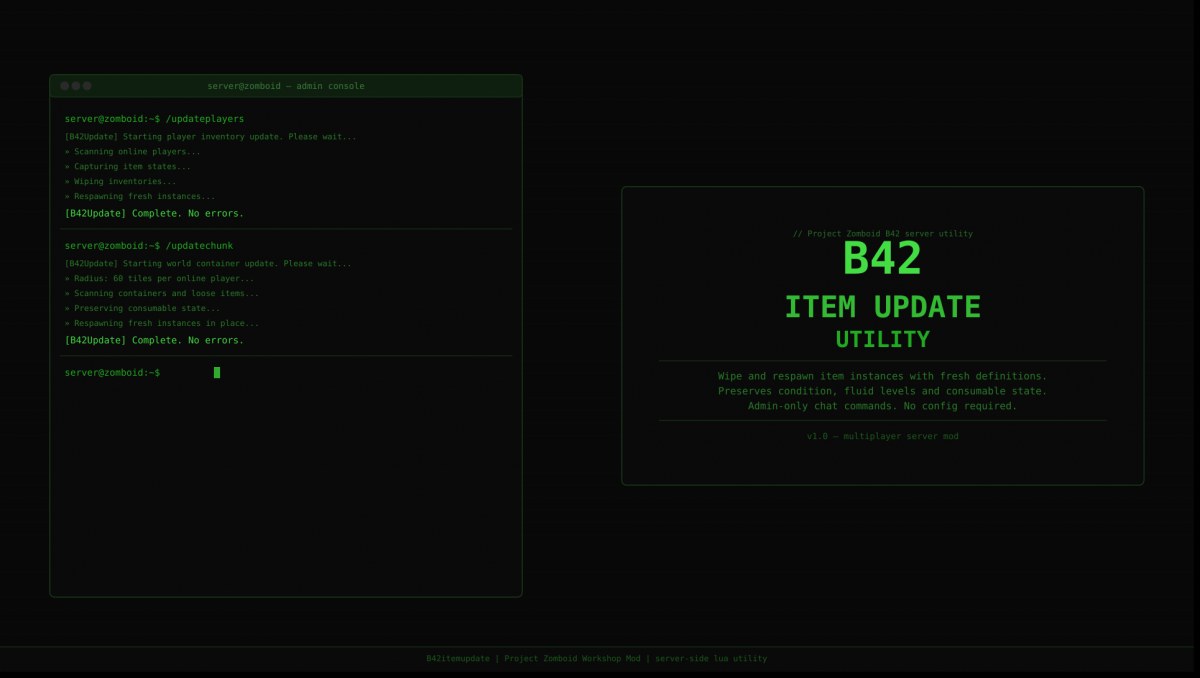Click the /updatechunk command text
This screenshot has height=678, width=1200.
click(x=200, y=245)
